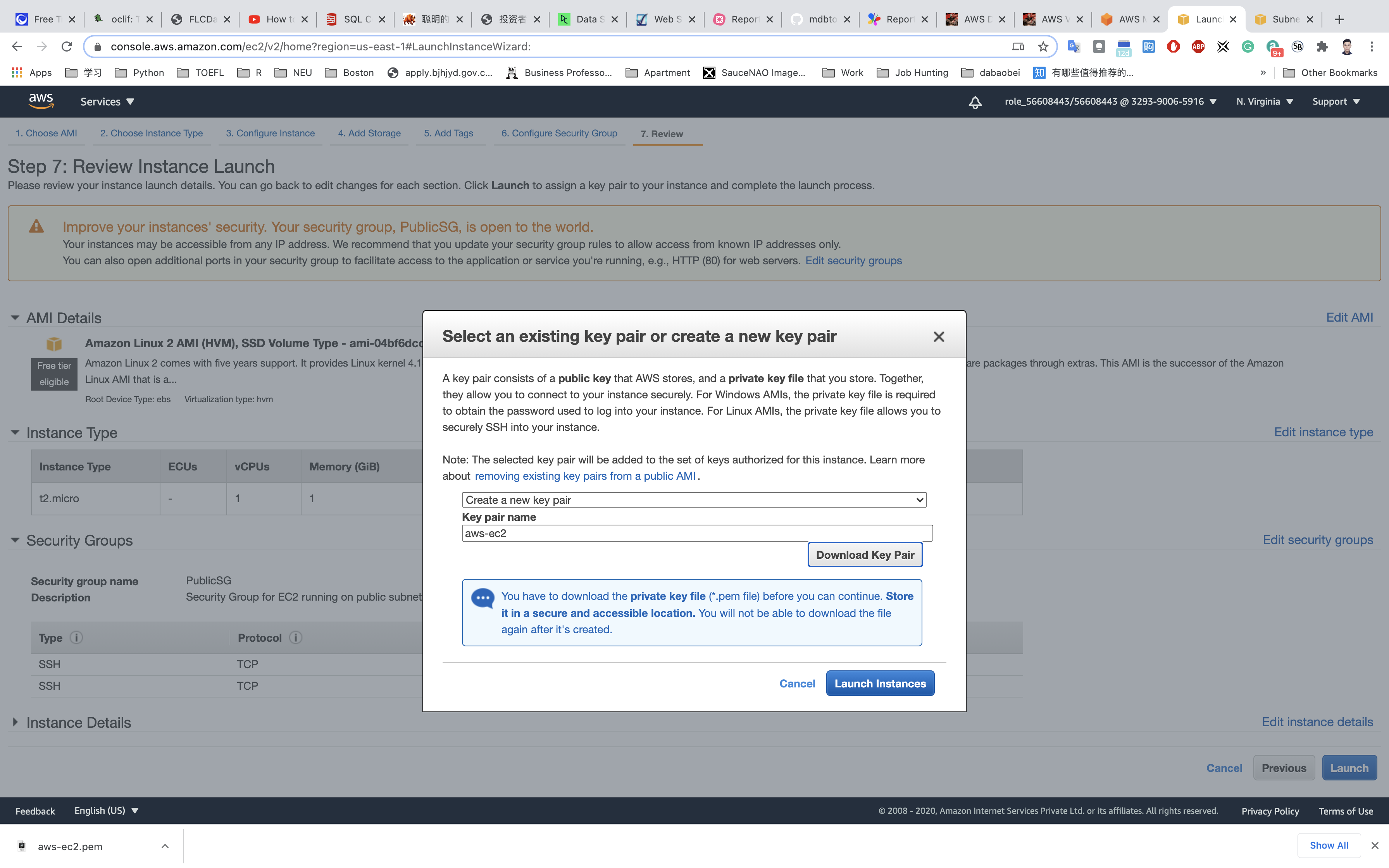Go to 6. Configure Security Group tab
Viewport: 1389px width, 868px height.
pyautogui.click(x=559, y=133)
